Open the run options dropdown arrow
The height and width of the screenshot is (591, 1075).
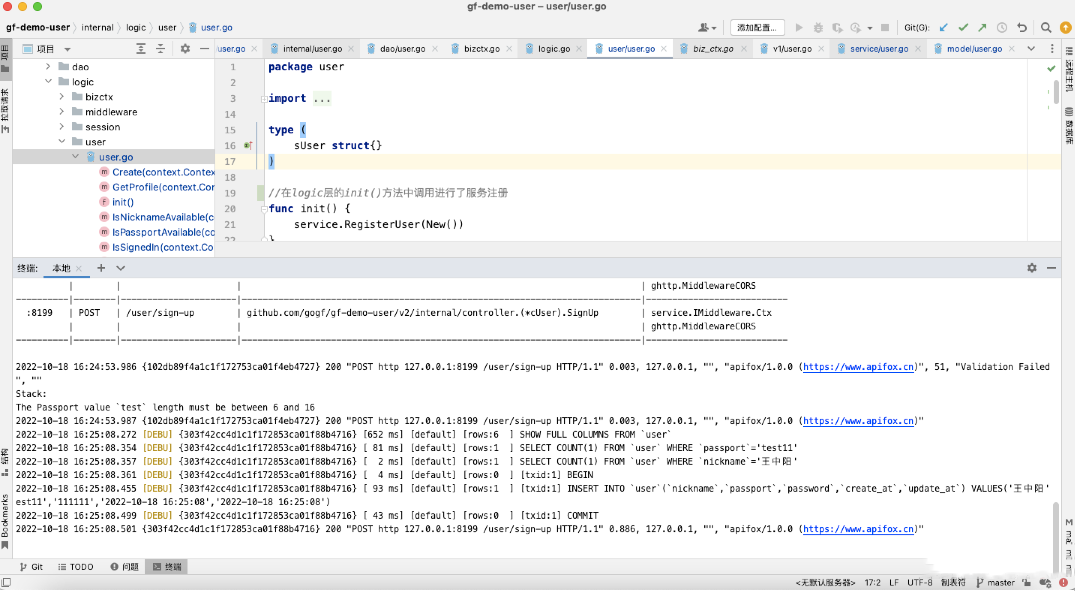(x=870, y=28)
